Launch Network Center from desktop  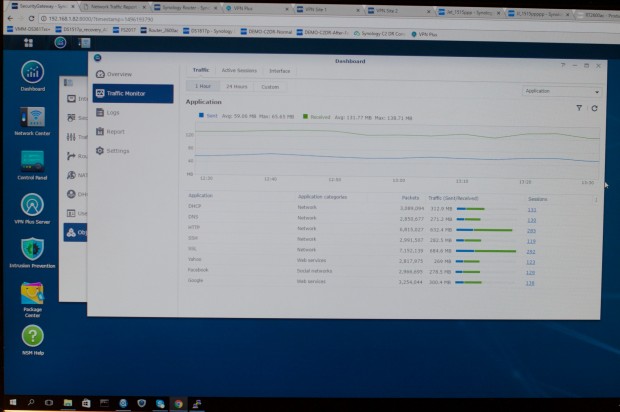(32, 118)
